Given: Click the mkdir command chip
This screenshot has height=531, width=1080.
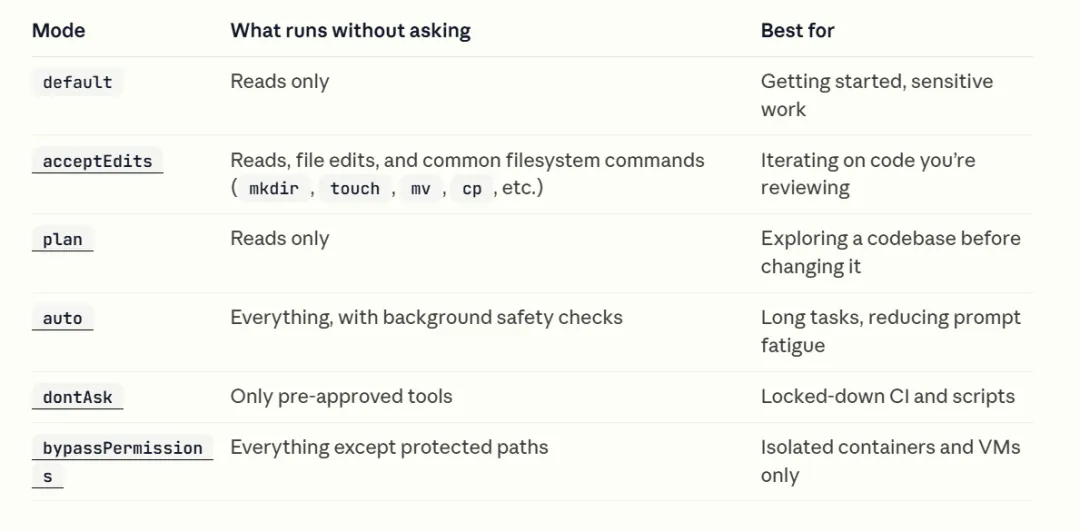Looking at the screenshot, I should tap(273, 188).
